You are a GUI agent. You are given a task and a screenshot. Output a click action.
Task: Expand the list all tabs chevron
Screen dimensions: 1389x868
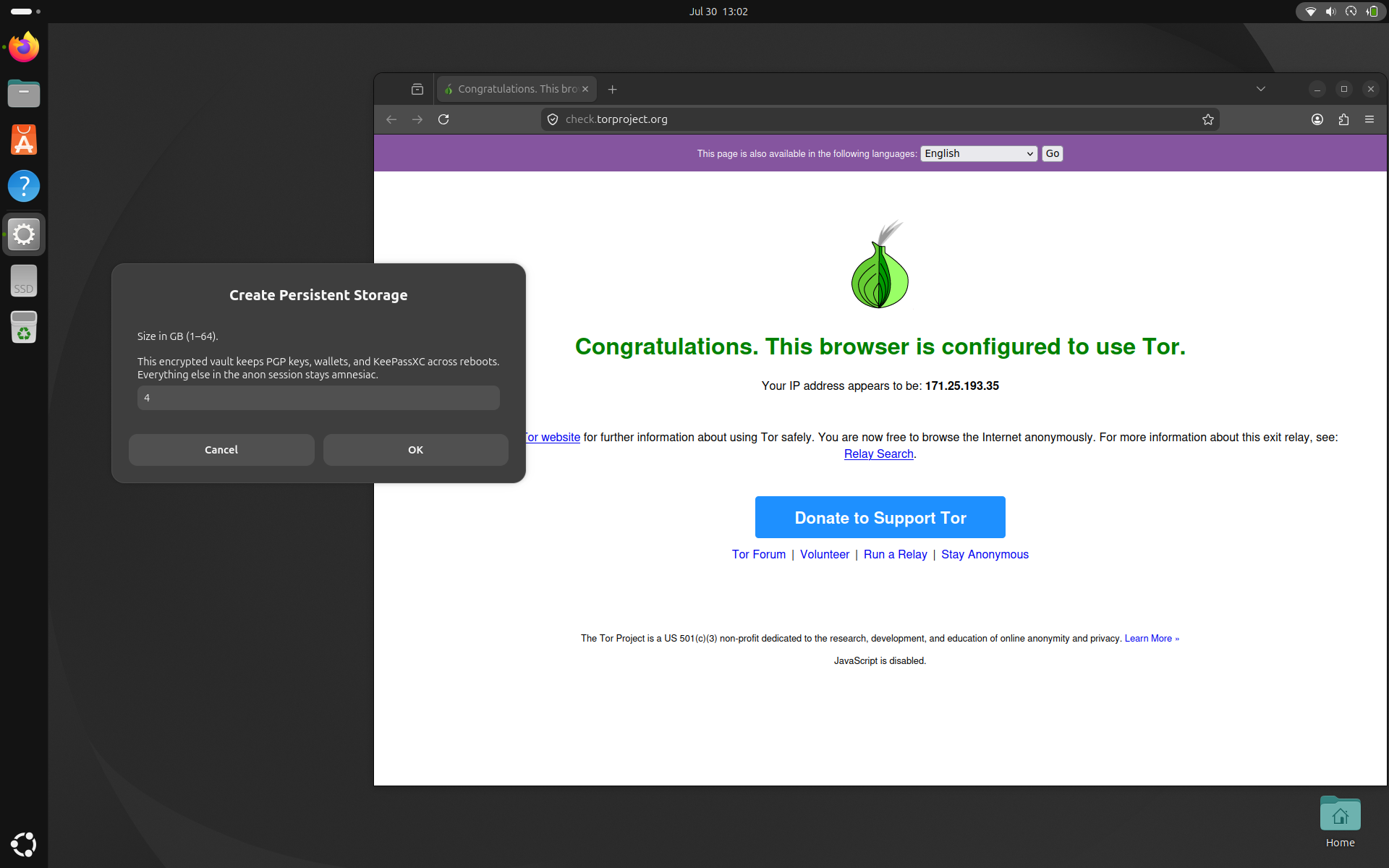[1261, 89]
